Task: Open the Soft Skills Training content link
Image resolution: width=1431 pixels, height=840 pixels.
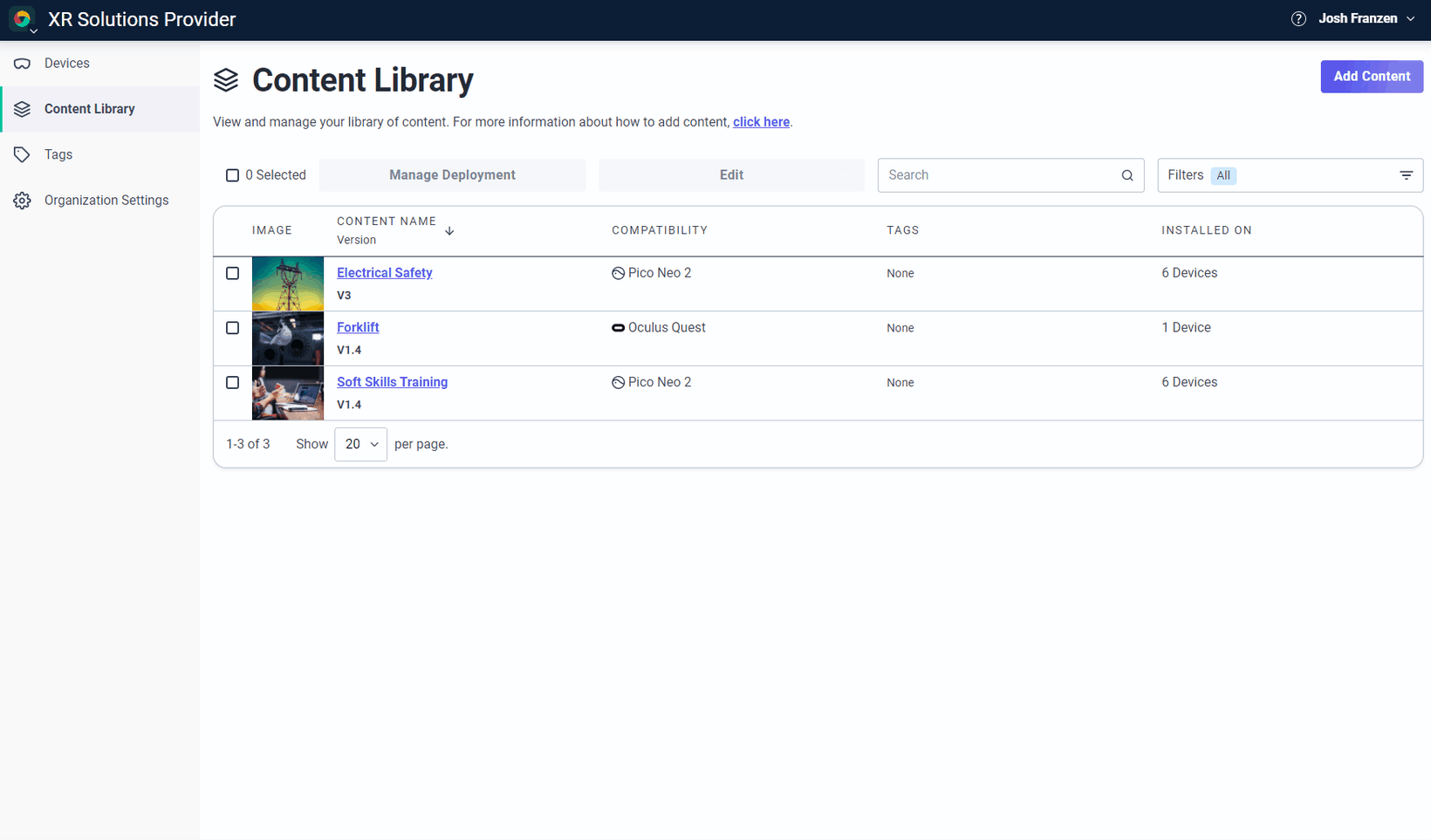Action: pyautogui.click(x=392, y=382)
